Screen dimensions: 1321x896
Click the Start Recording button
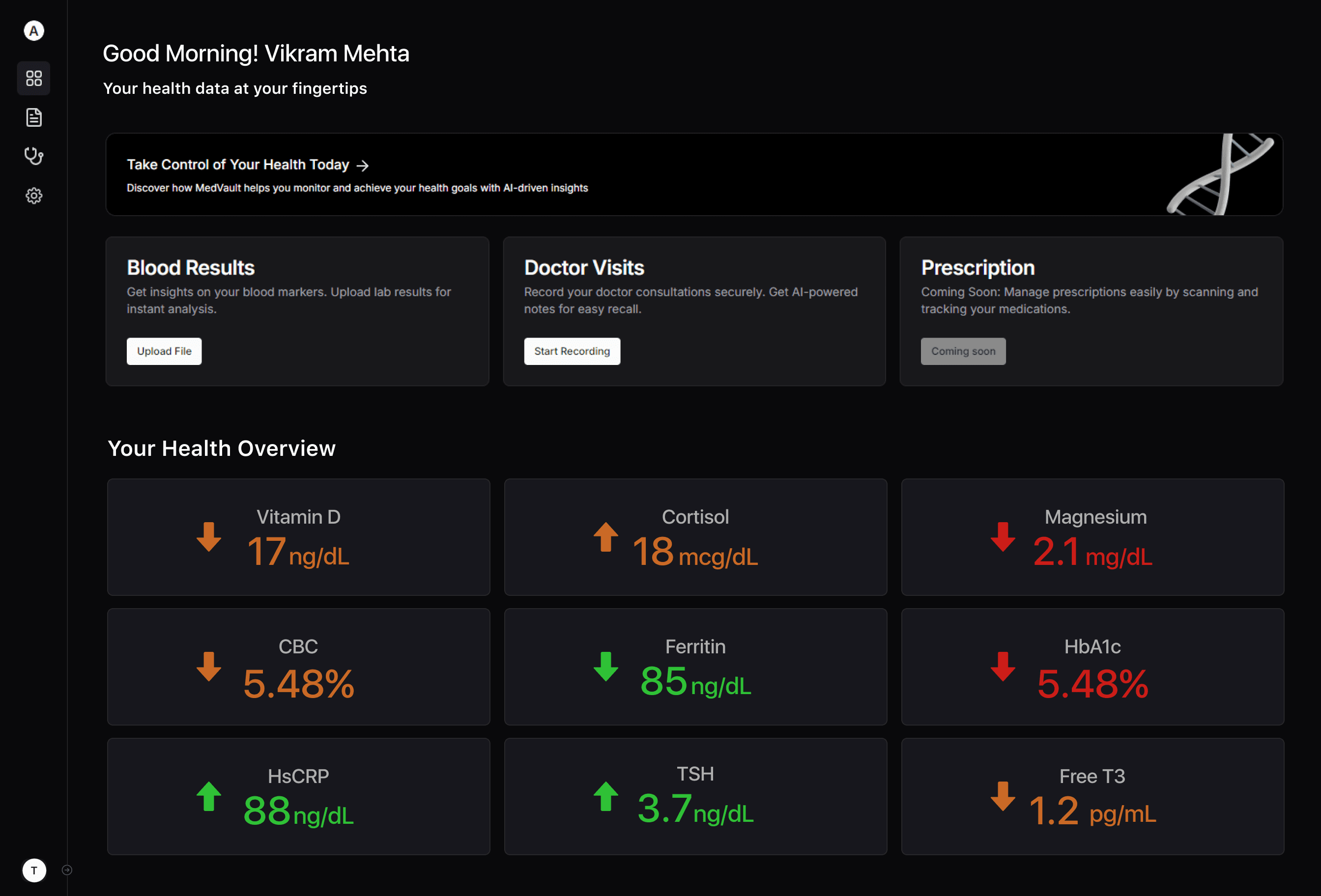[572, 351]
